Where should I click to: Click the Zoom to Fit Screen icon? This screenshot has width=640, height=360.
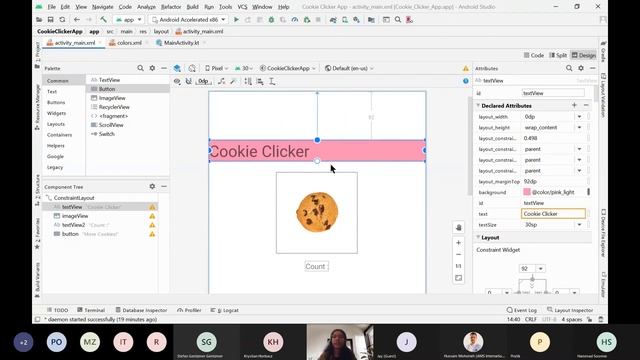pyautogui.click(x=458, y=278)
